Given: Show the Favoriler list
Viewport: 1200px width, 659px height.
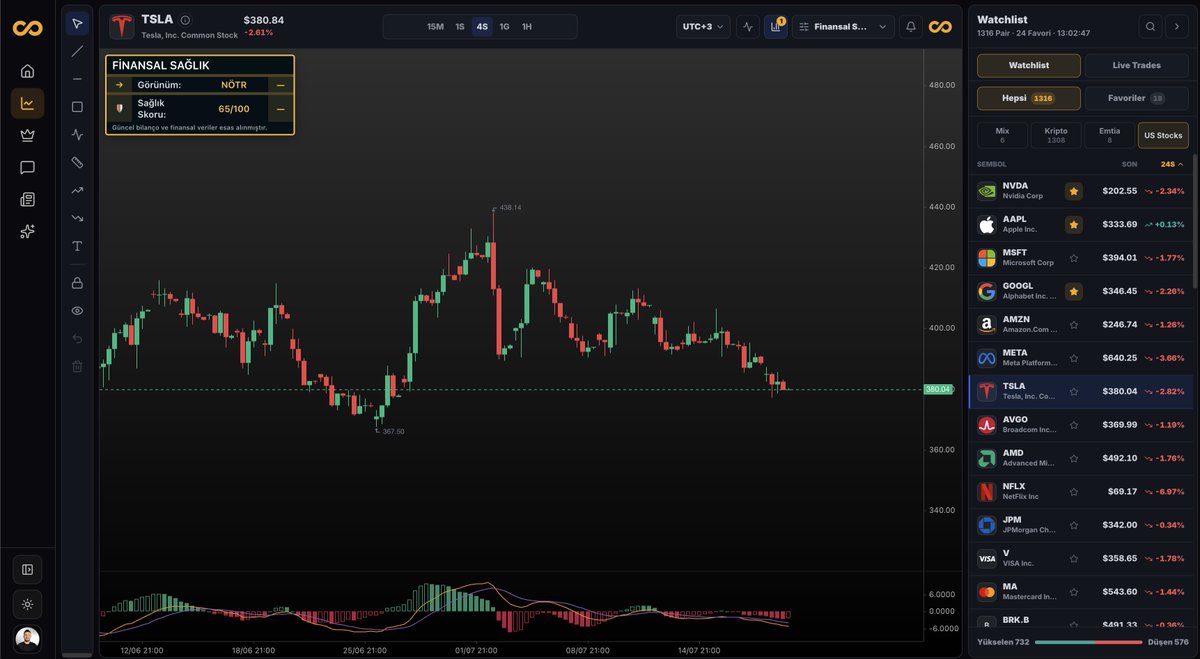Looking at the screenshot, I should pos(1136,98).
